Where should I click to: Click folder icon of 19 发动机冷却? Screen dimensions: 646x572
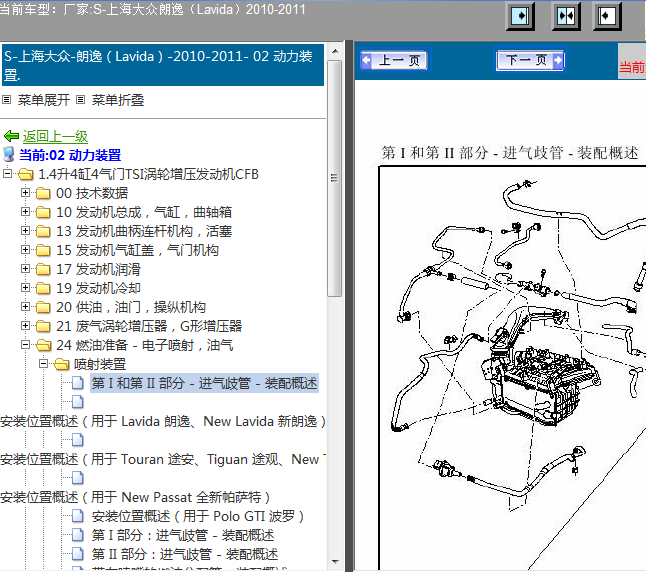43,288
